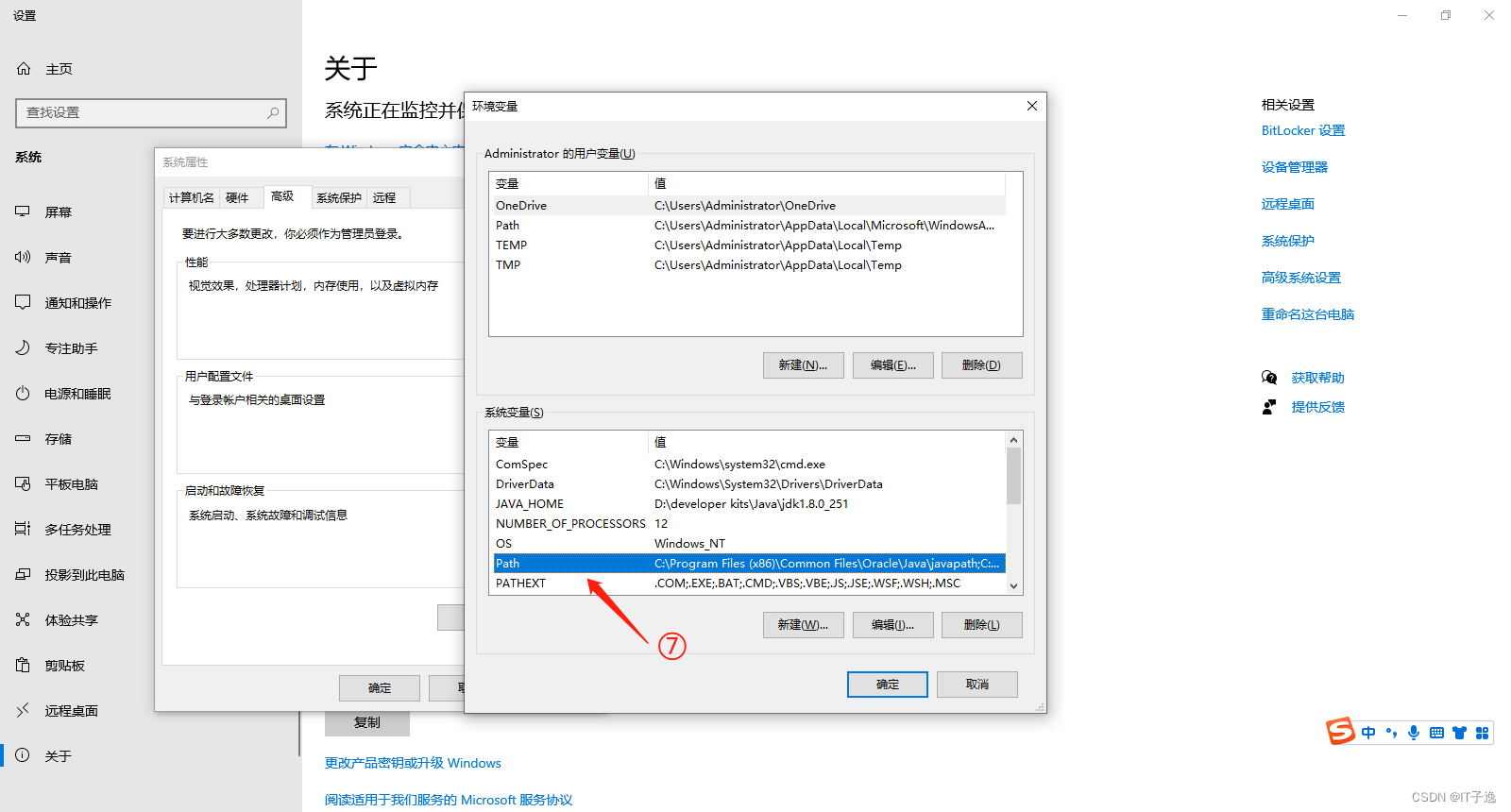Screen dimensions: 1511x812
Task: Cancel the 环境变量 dialog with 取消
Action: (x=977, y=685)
